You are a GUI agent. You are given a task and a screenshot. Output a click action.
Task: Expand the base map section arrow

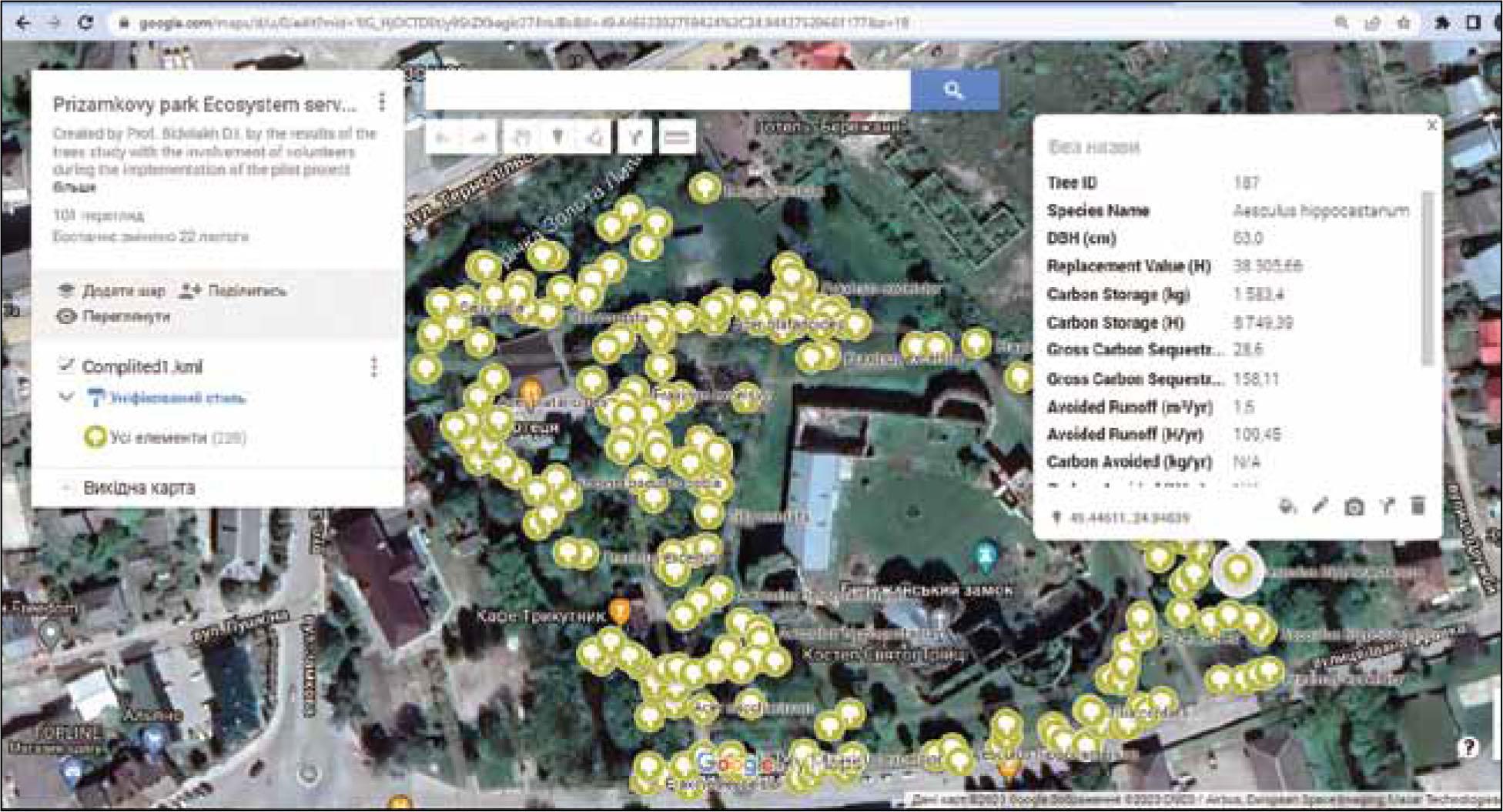(x=67, y=488)
